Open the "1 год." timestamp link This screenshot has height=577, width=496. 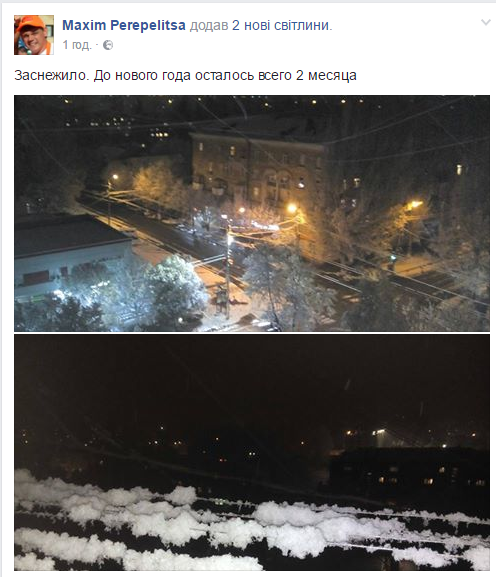(77, 45)
